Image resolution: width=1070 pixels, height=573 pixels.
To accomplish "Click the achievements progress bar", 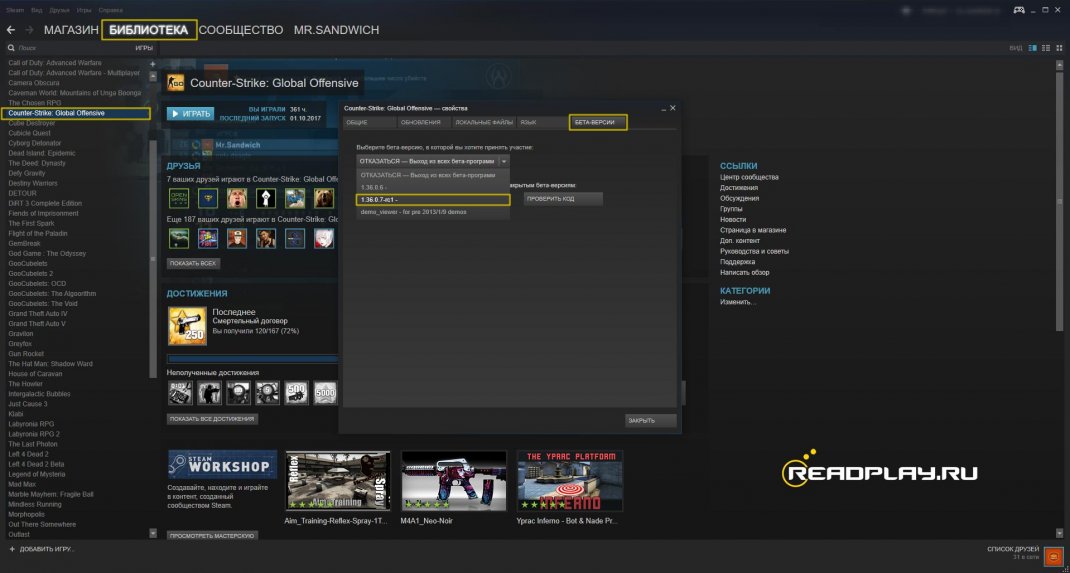I will click(252, 359).
